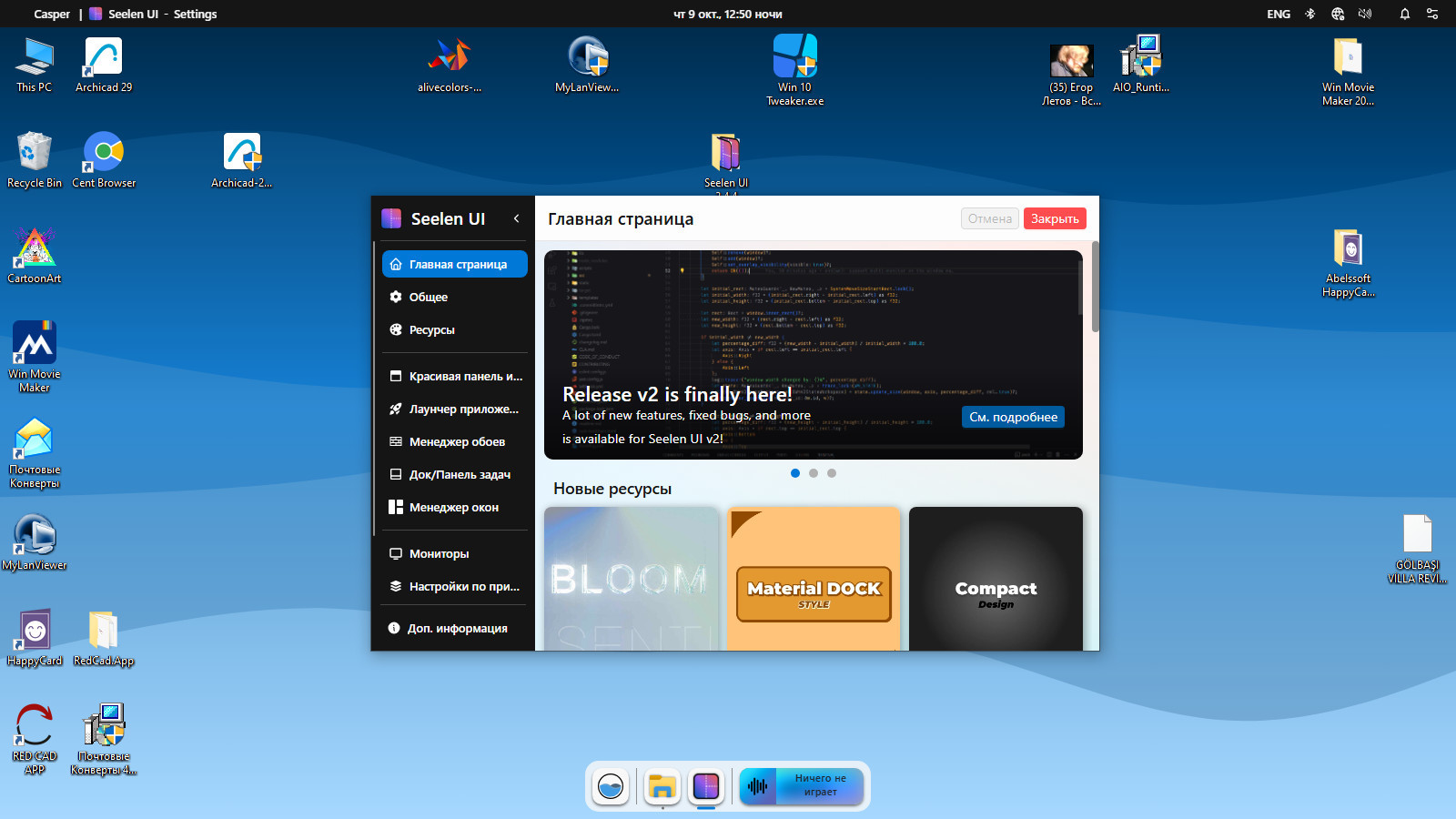
Task: Open the Bloom resource thumbnail
Action: 632,579
